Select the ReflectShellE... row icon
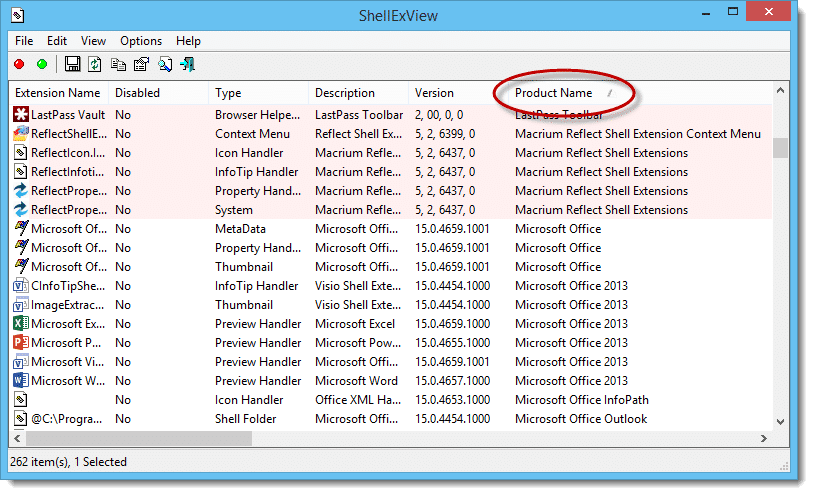Screen dimensions: 813x495 click(21, 134)
